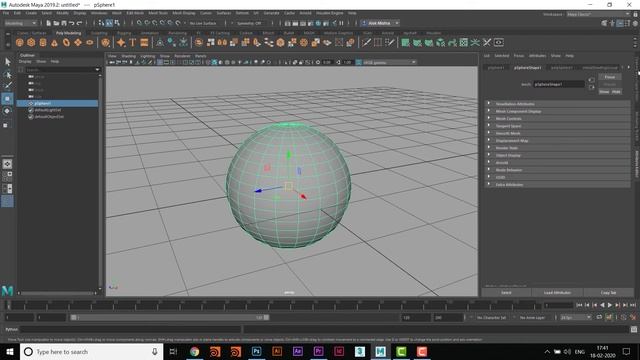Expand the Mesh Component Display section
The image size is (640, 360).
pos(558,111)
